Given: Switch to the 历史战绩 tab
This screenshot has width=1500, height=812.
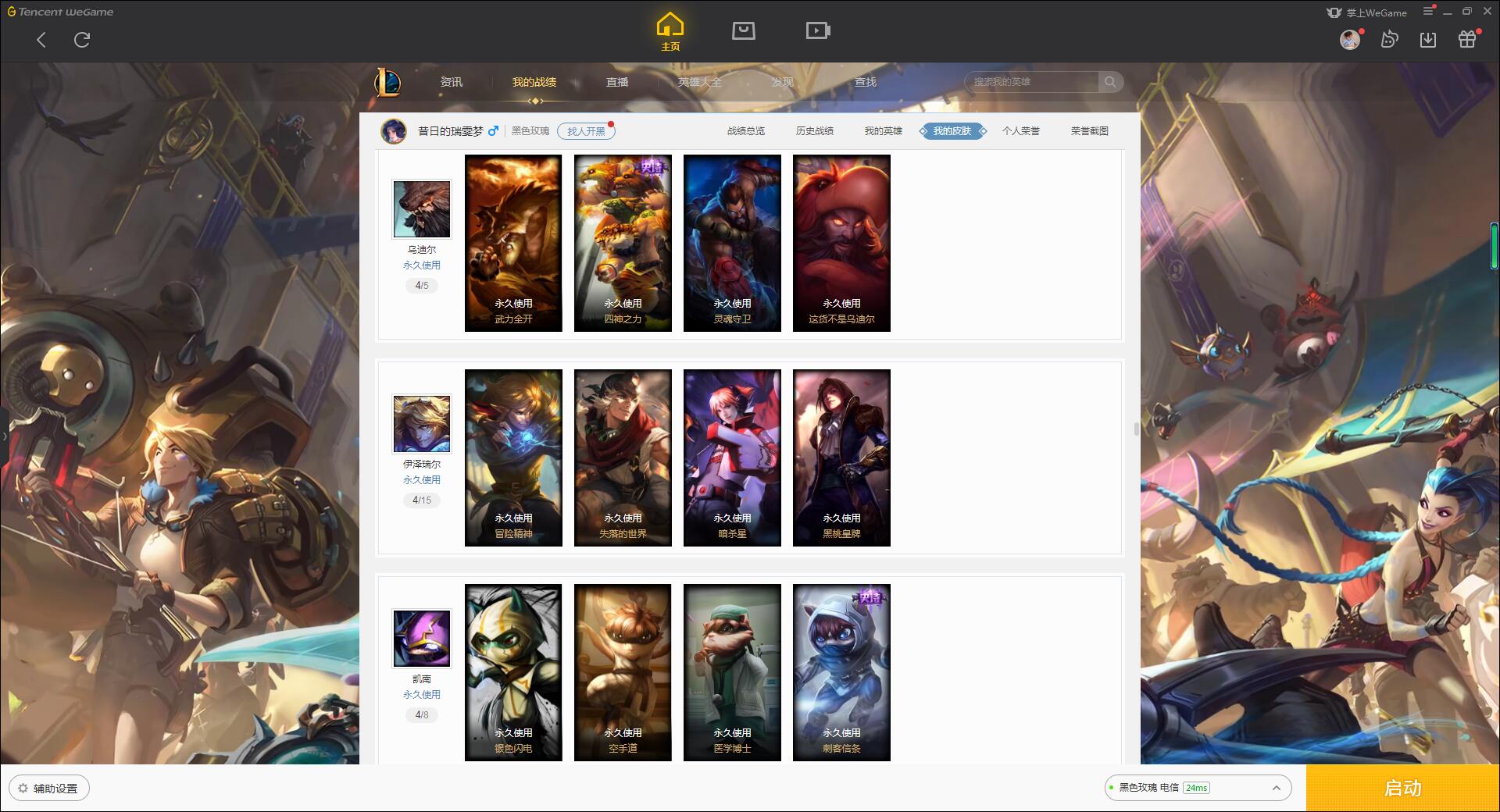Looking at the screenshot, I should pyautogui.click(x=815, y=131).
